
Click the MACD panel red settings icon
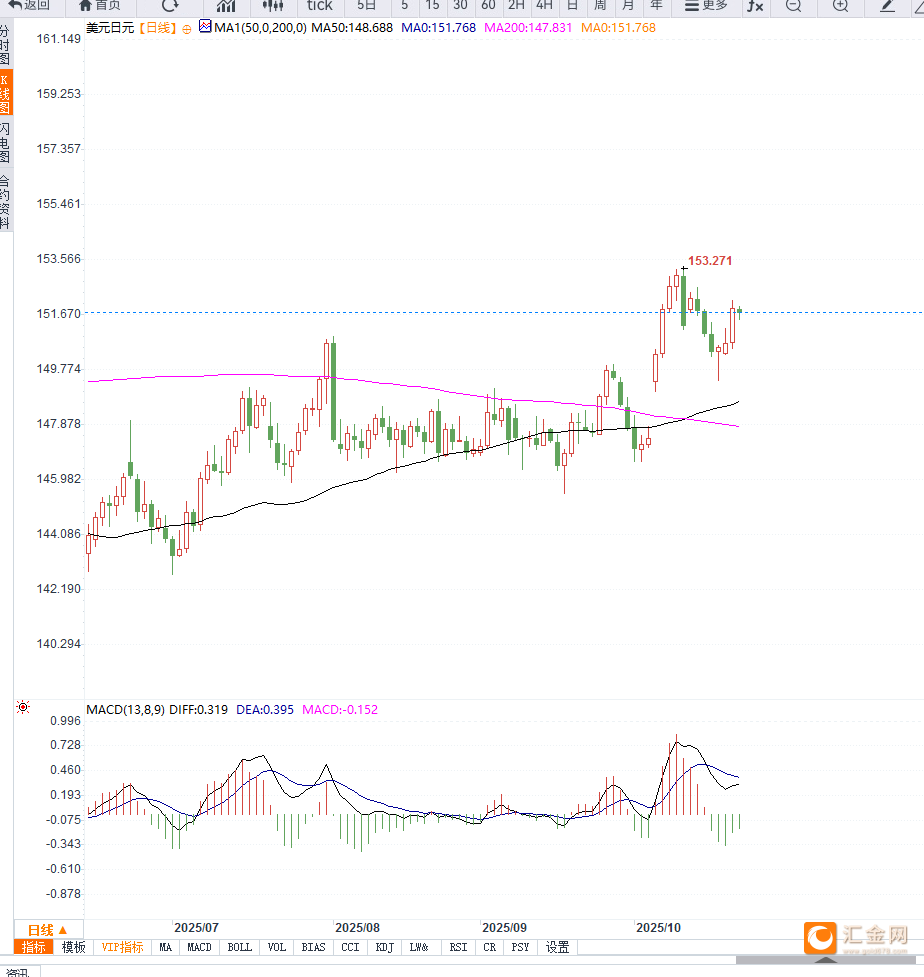coord(23,707)
